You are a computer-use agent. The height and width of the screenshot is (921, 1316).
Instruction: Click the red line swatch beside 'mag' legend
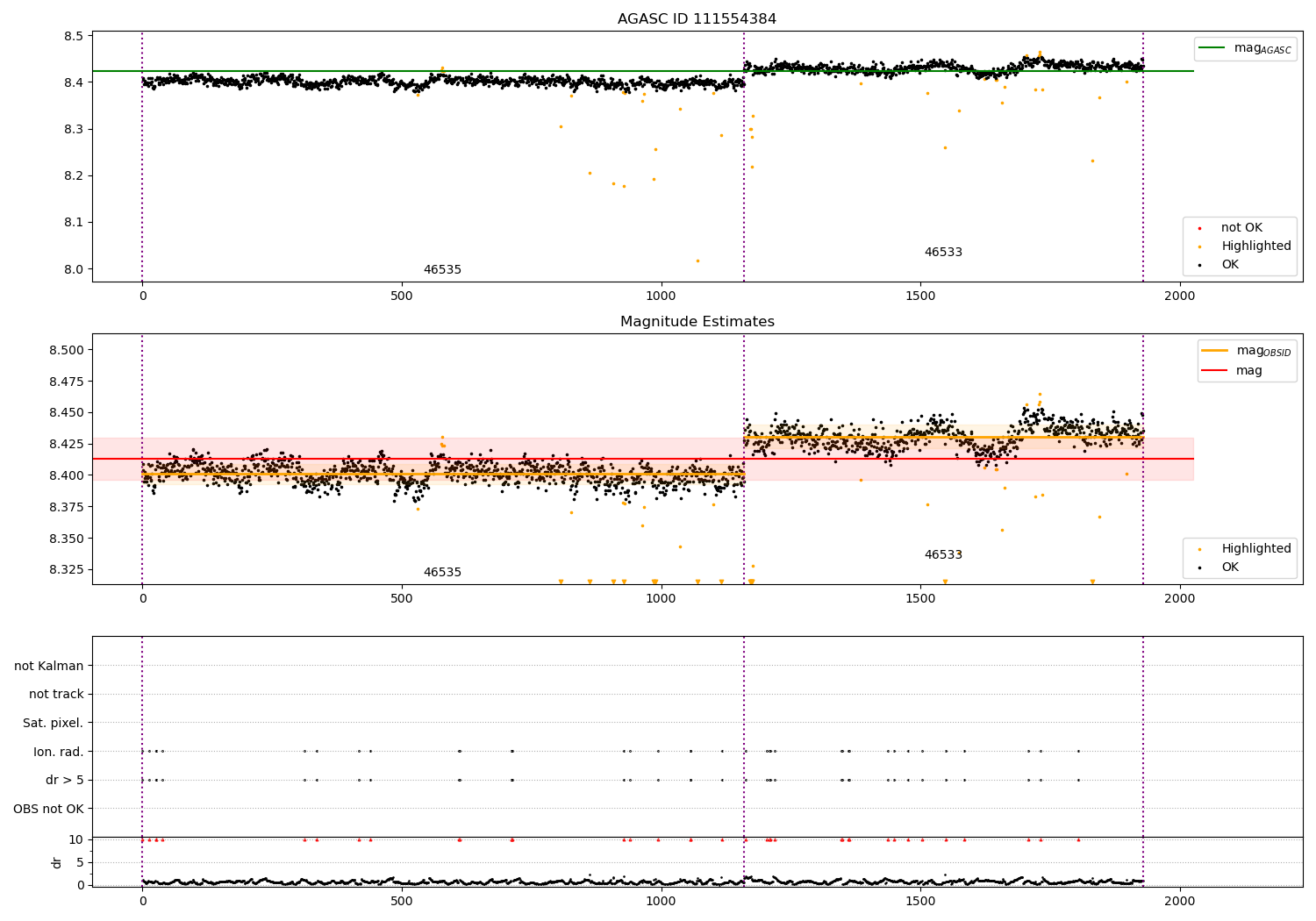(x=1214, y=371)
